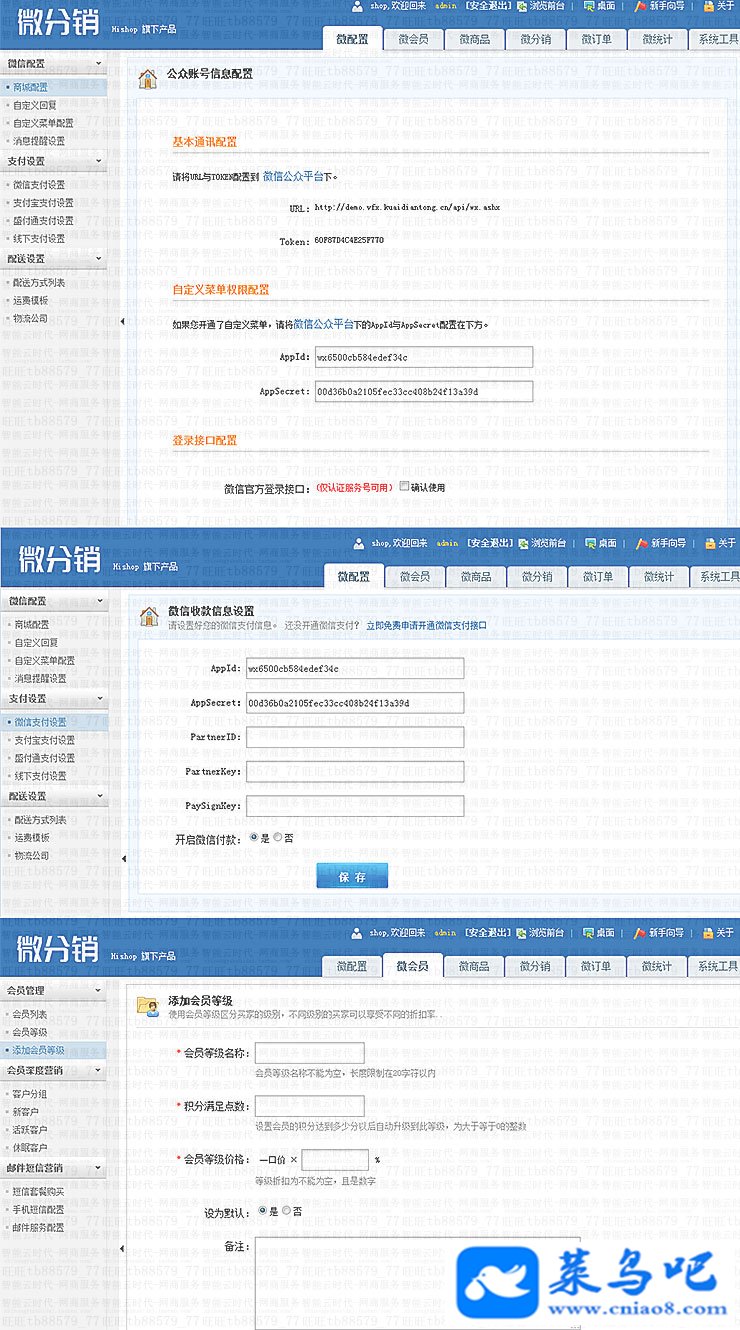The height and width of the screenshot is (1330, 740).
Task: Select 否 for 开启微信付款
Action: tap(278, 838)
